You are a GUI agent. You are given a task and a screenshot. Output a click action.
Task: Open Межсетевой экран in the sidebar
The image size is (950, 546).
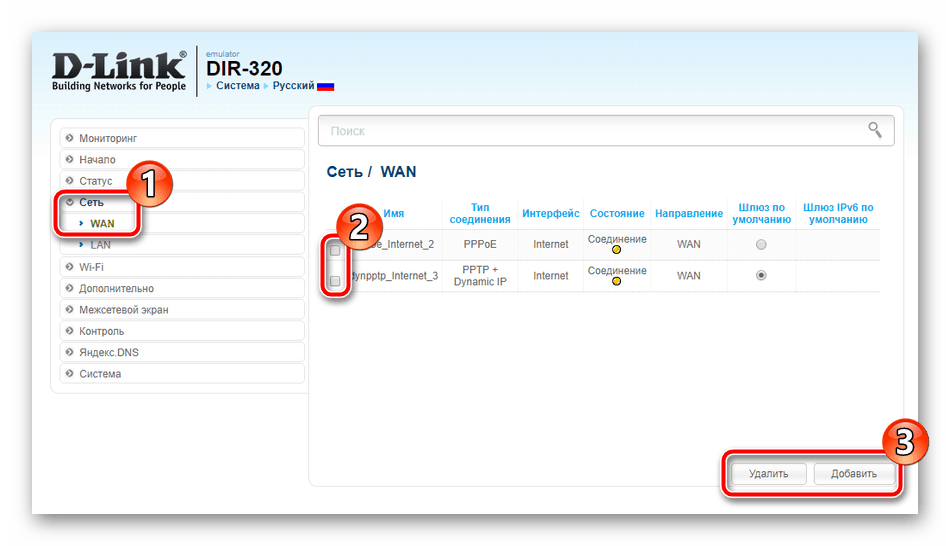point(123,310)
